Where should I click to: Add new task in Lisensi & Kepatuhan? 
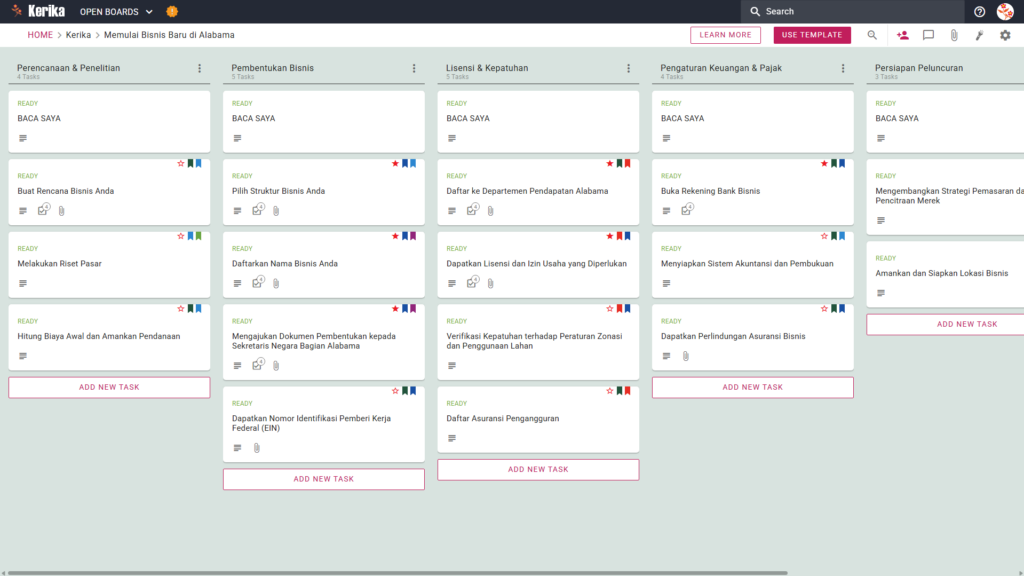[x=538, y=470]
